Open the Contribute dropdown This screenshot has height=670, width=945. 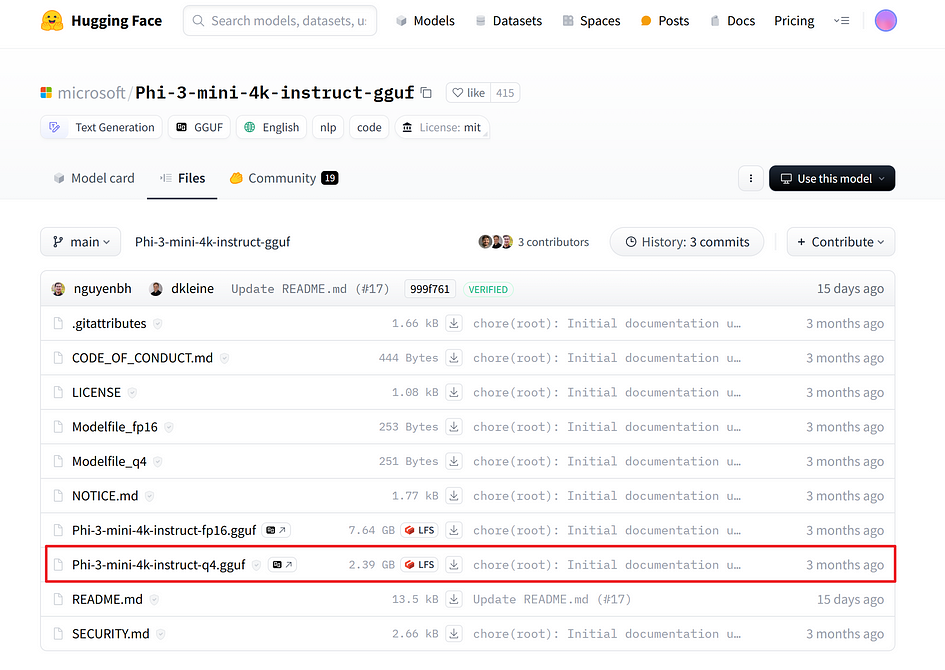coord(841,242)
